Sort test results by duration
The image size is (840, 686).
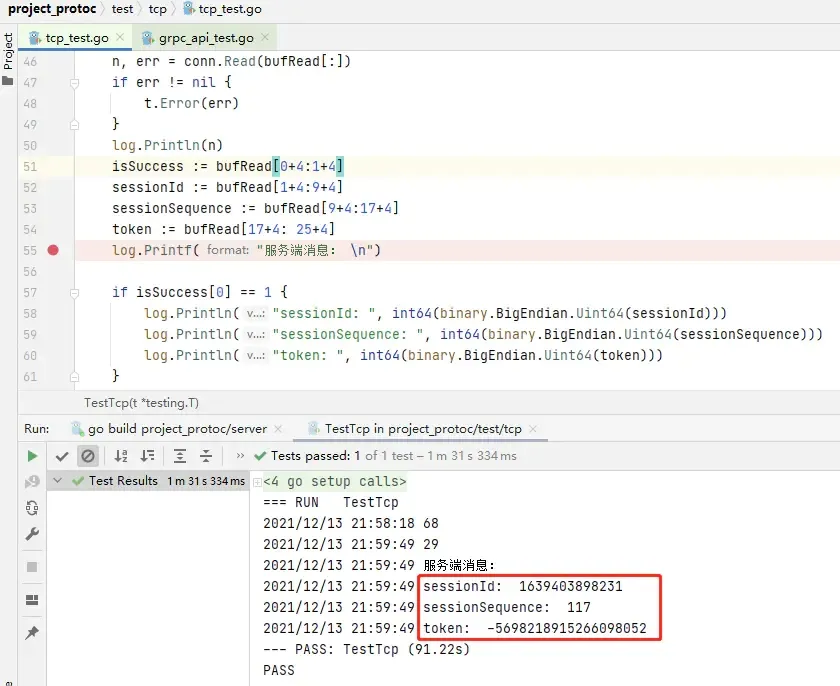(148, 455)
